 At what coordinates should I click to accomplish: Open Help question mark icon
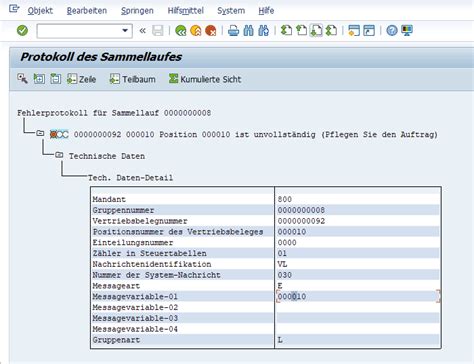pyautogui.click(x=392, y=31)
